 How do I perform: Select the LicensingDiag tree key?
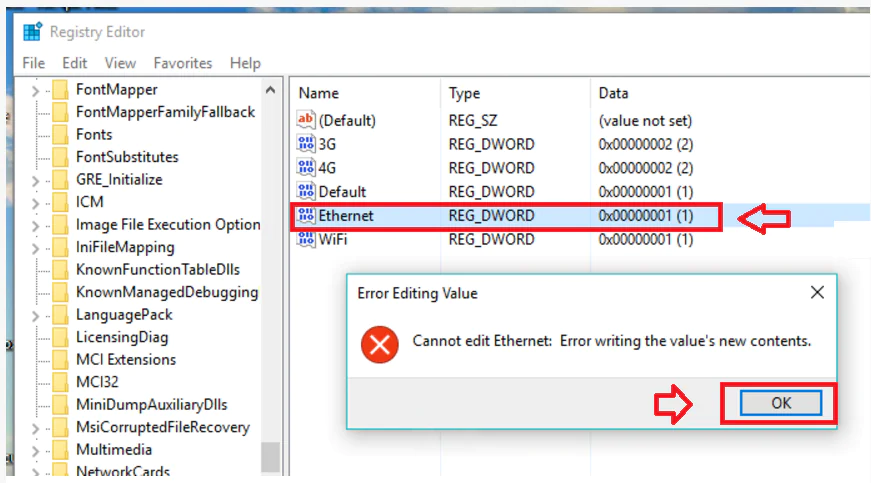click(122, 337)
